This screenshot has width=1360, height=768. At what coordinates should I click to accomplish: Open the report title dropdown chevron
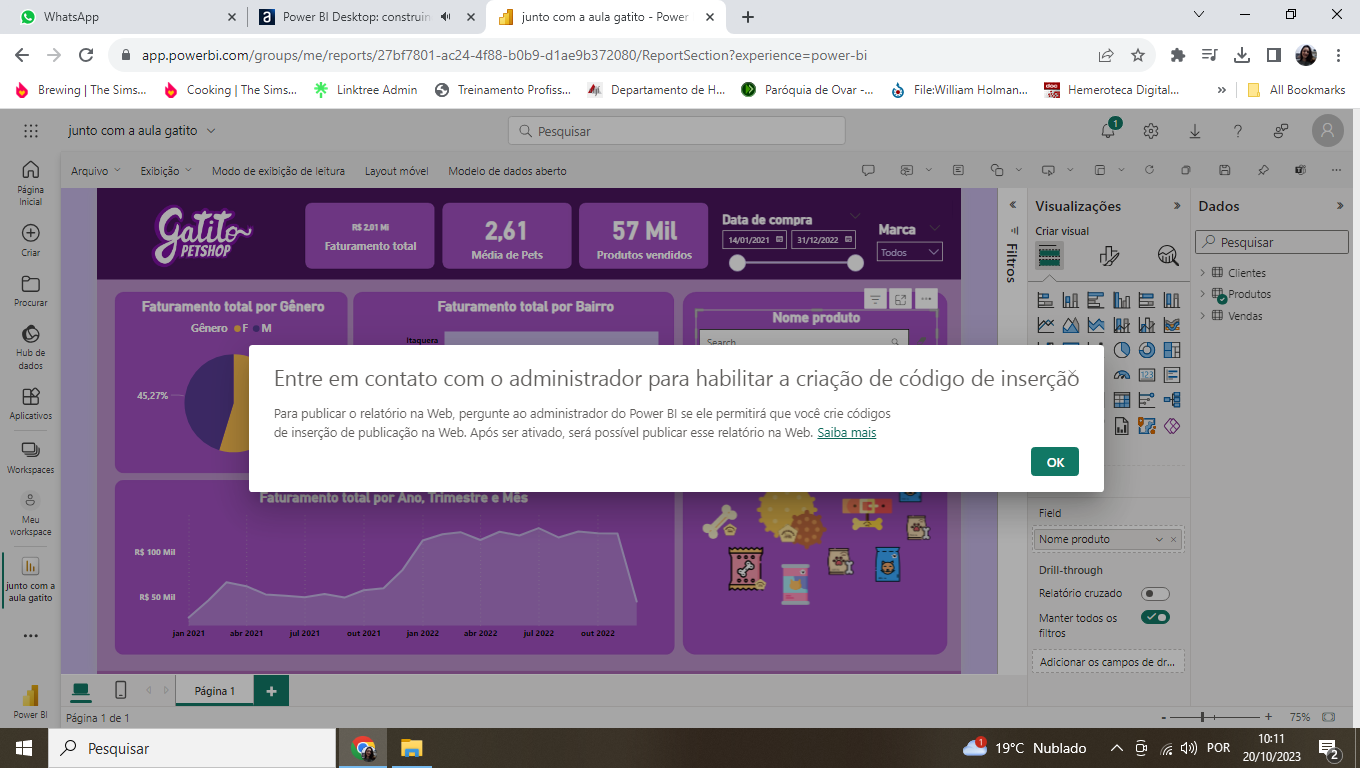click(x=211, y=131)
